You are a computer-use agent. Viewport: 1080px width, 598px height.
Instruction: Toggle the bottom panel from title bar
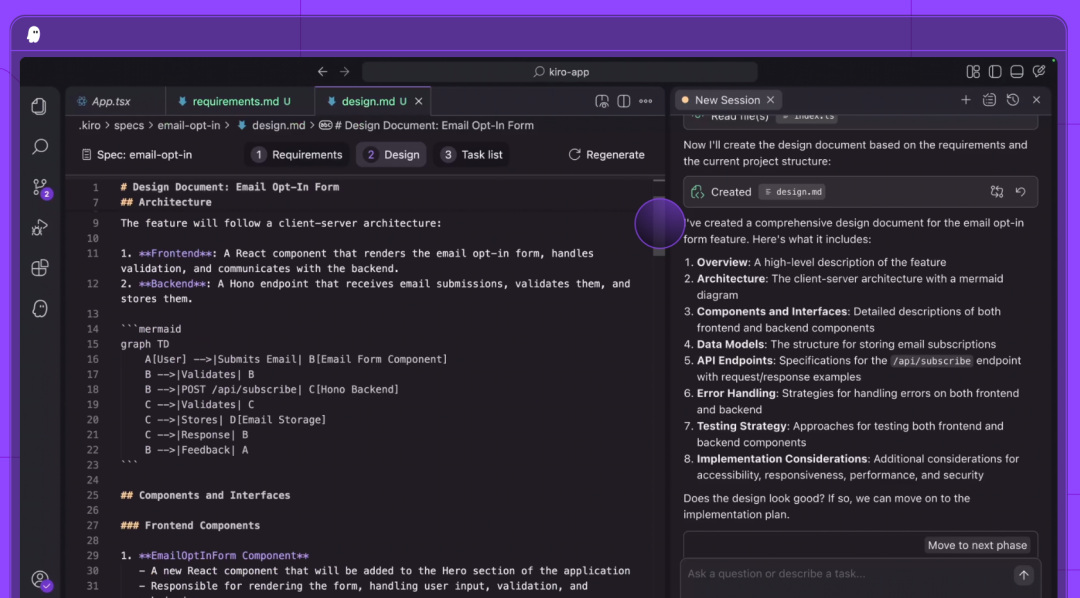point(1017,72)
